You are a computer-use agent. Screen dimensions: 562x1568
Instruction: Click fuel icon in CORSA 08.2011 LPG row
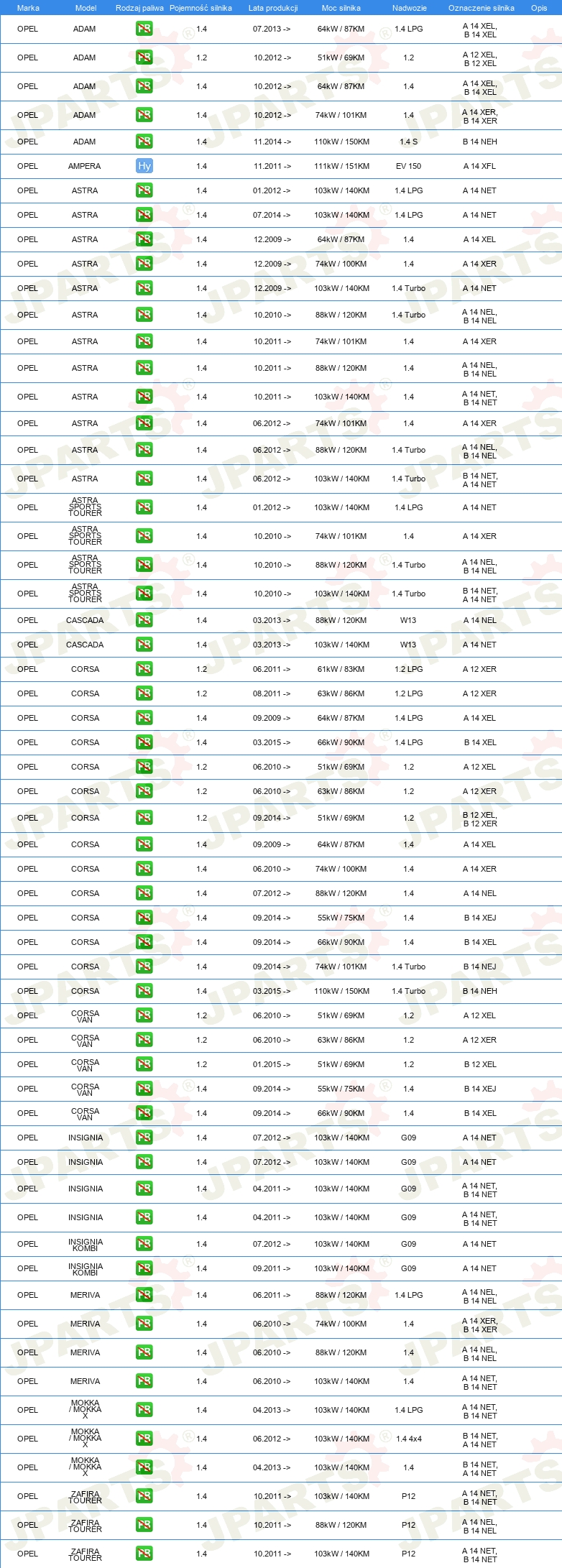144,693
